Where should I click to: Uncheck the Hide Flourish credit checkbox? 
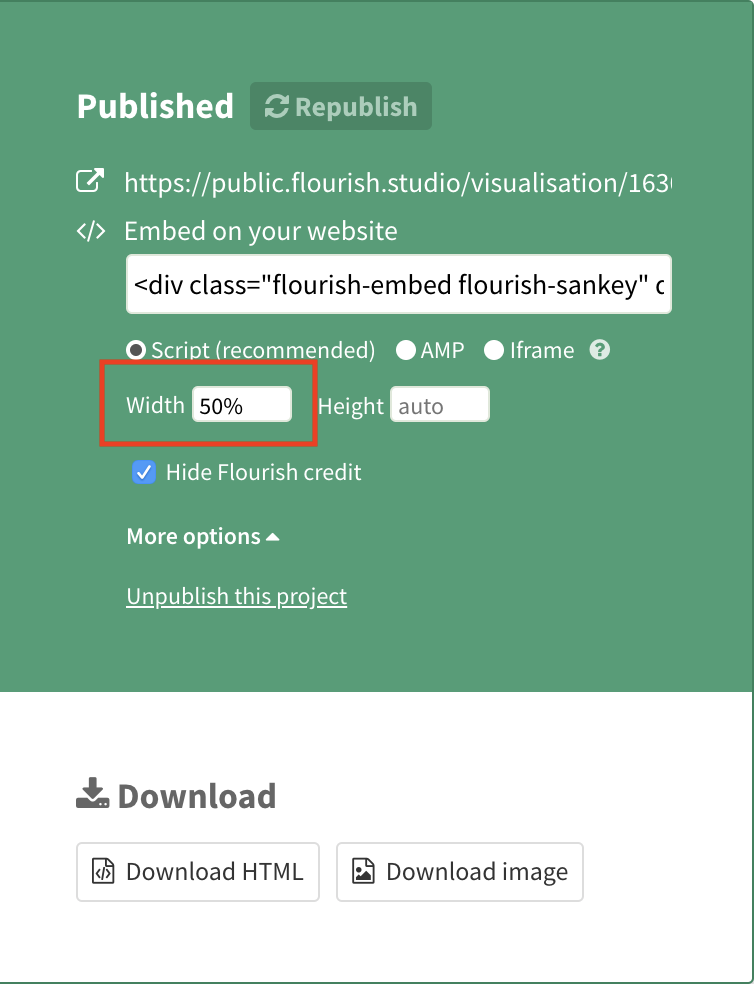pos(143,471)
